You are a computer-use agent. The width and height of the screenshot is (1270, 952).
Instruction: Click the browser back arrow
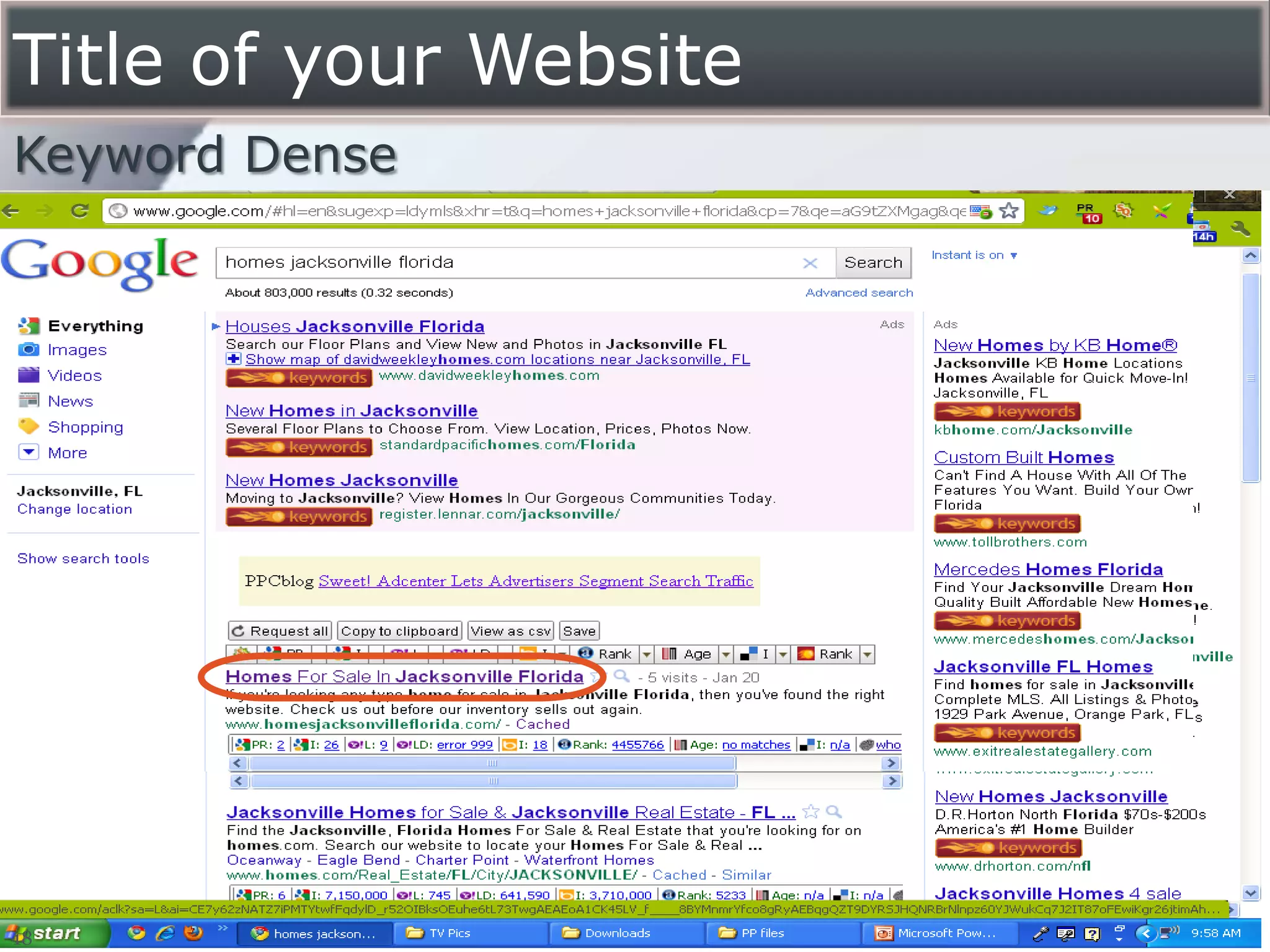click(11, 211)
